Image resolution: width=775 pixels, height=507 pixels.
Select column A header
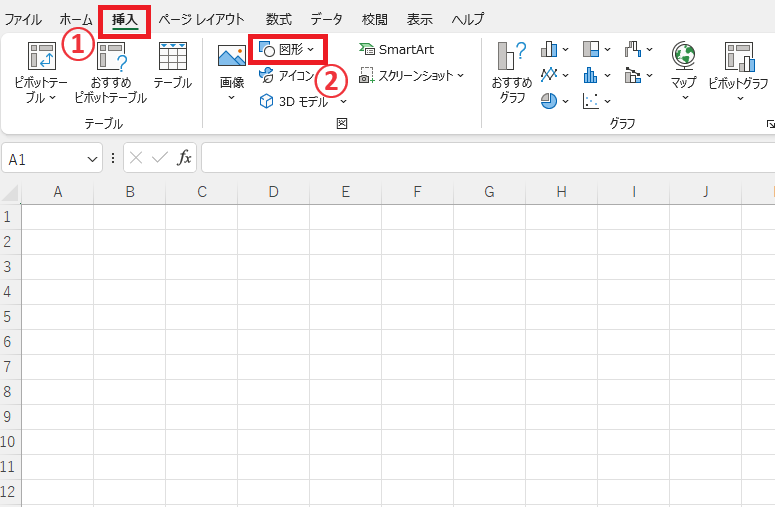tap(58, 192)
